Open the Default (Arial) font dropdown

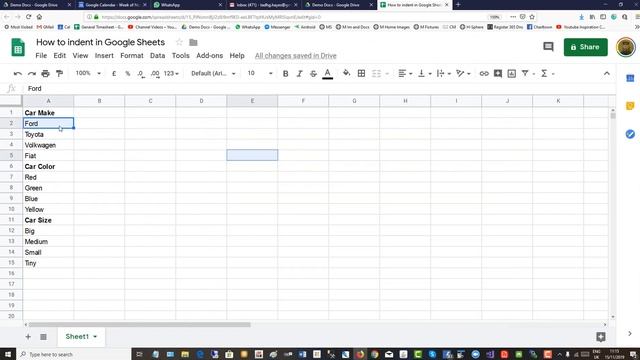pos(213,73)
